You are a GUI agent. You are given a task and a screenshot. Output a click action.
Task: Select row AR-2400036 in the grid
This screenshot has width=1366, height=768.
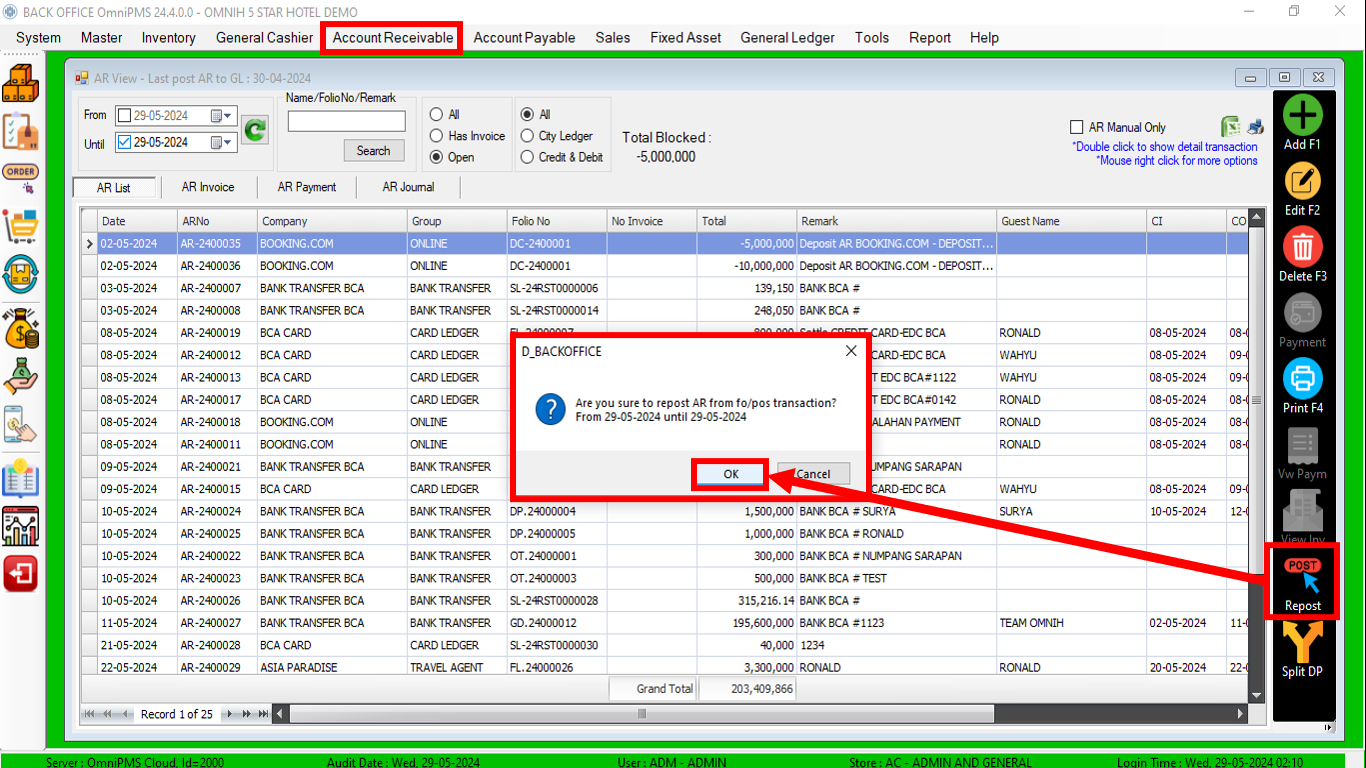point(664,266)
